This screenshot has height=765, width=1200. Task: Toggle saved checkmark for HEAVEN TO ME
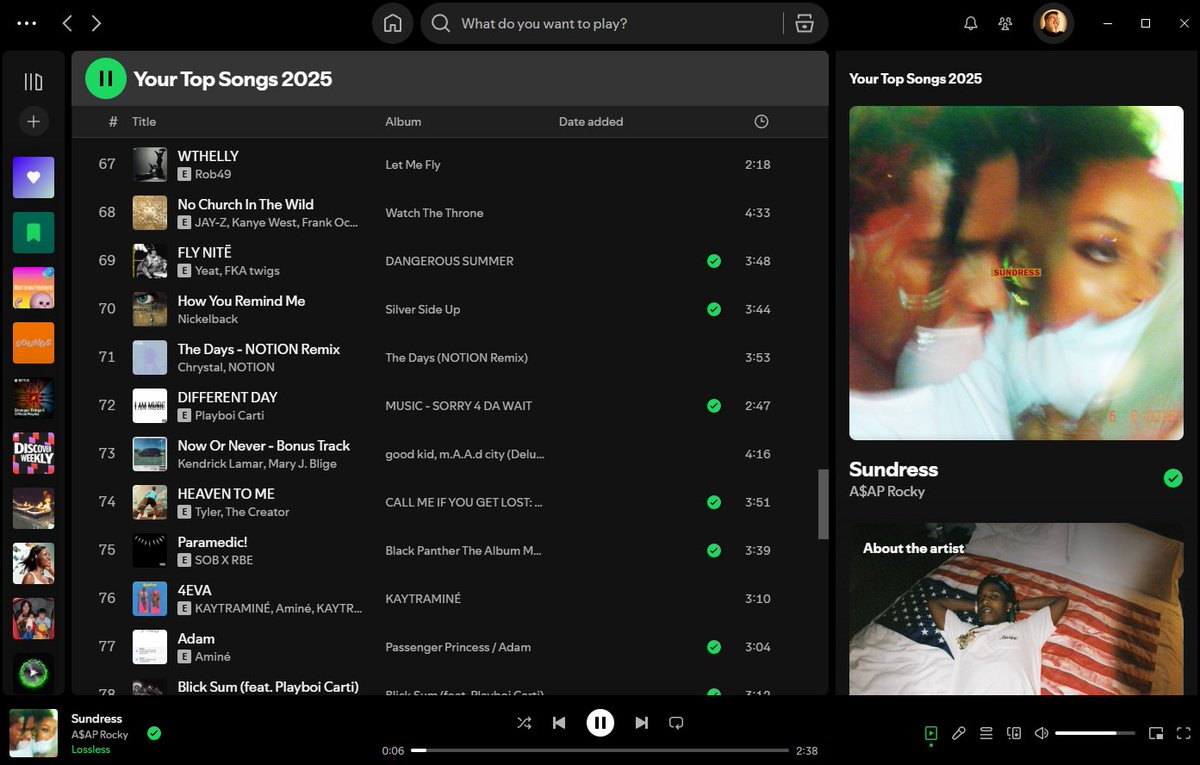[713, 502]
